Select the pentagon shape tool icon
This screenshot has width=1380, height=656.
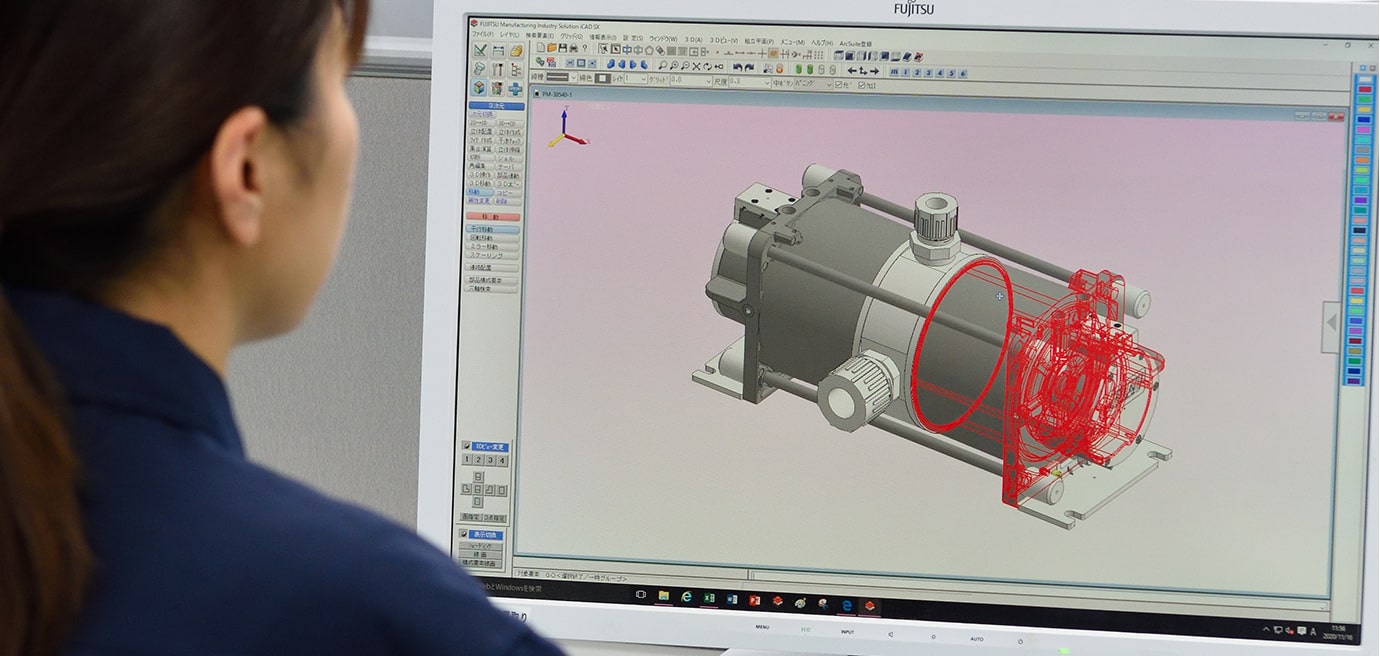pyautogui.click(x=649, y=49)
